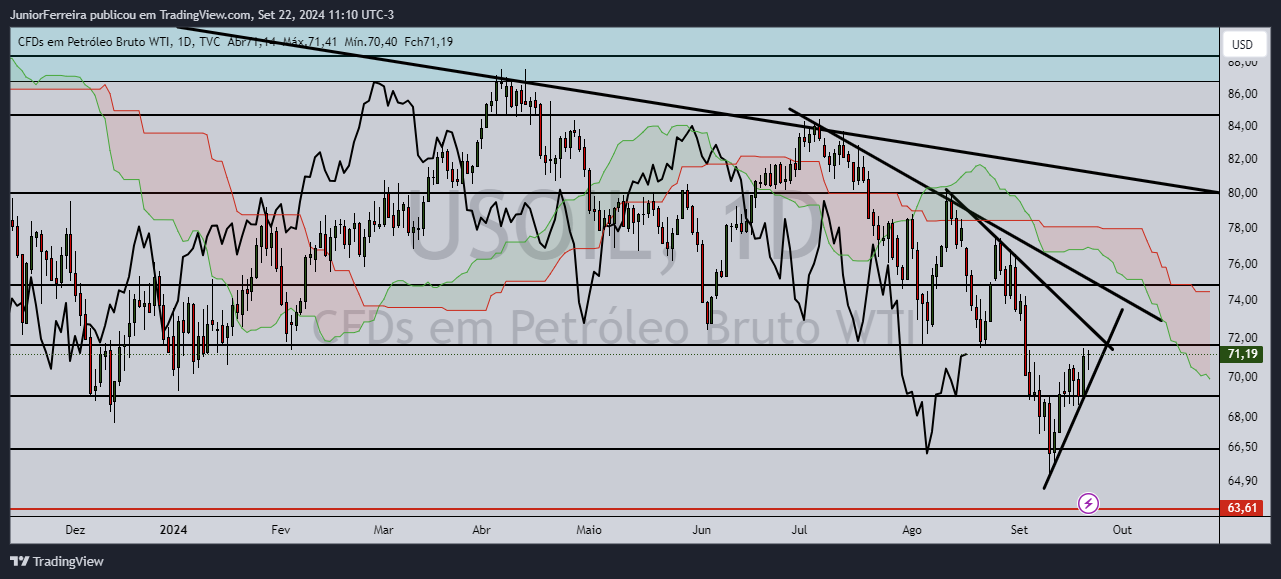The width and height of the screenshot is (1281, 579).
Task: Click the 64,90 price axis label
Action: (x=1242, y=481)
